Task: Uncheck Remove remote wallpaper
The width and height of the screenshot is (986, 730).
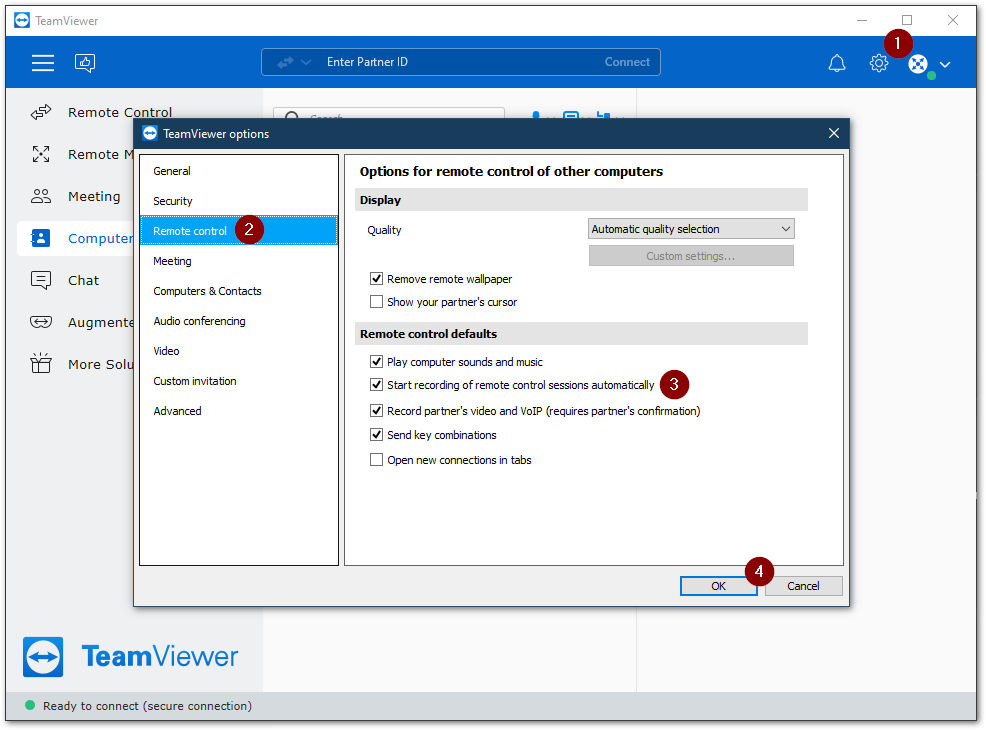Action: (376, 279)
